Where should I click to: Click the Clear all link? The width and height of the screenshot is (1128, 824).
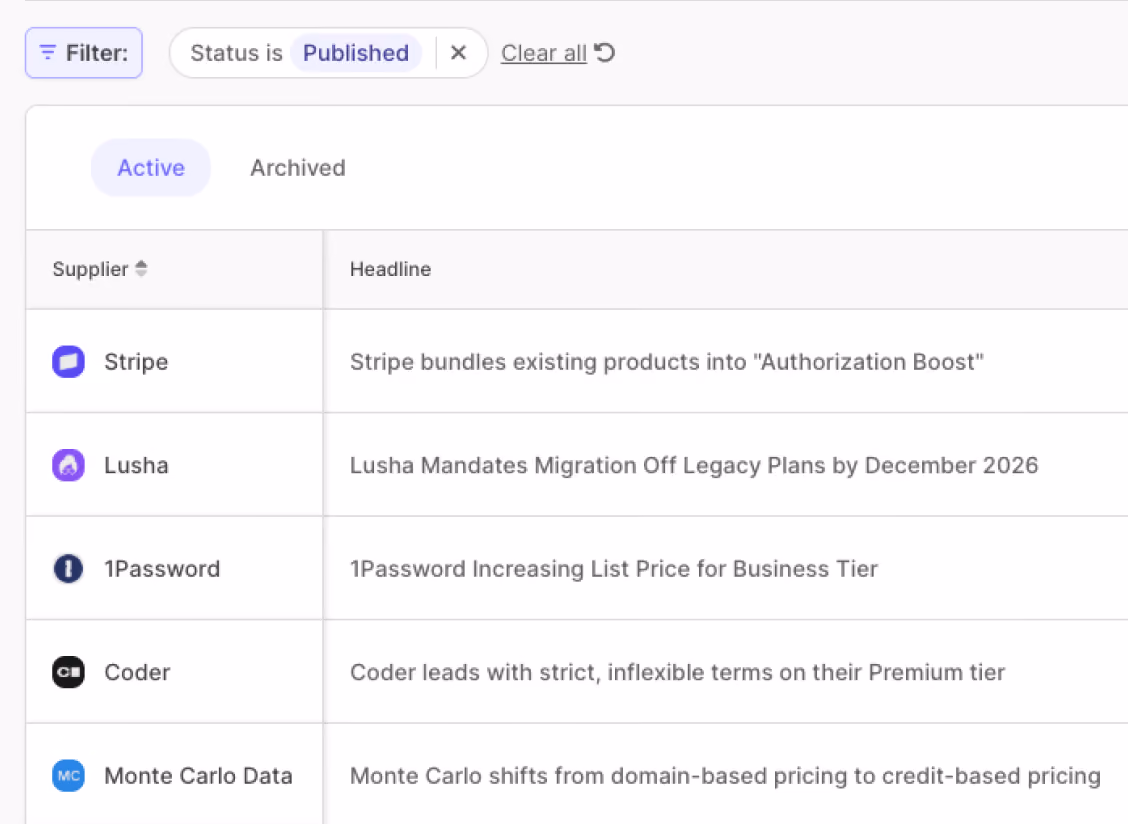[x=543, y=53]
